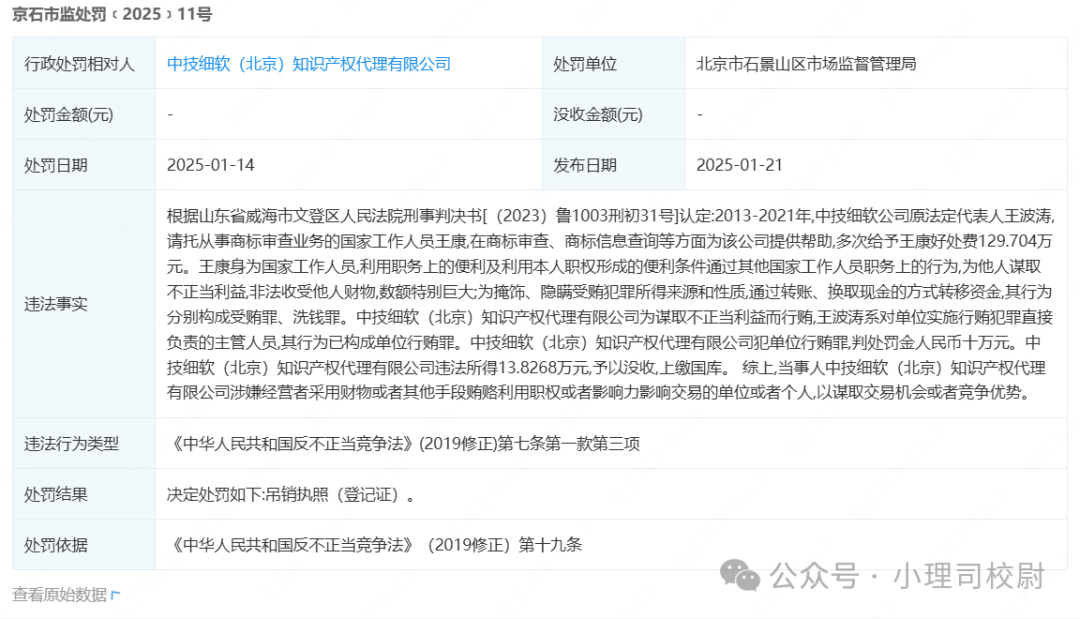Screen dimensions: 1080x619
Task: Click the 处罚单位 label cell
Action: pos(614,63)
